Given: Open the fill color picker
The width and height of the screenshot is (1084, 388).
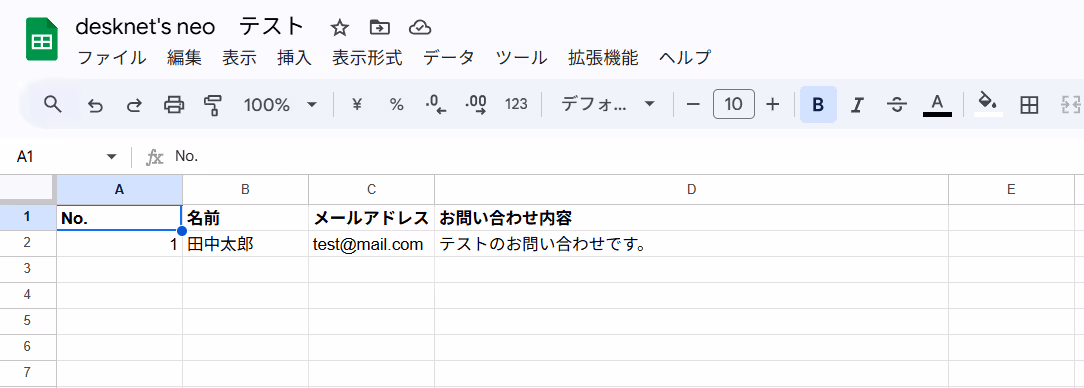Looking at the screenshot, I should (988, 105).
